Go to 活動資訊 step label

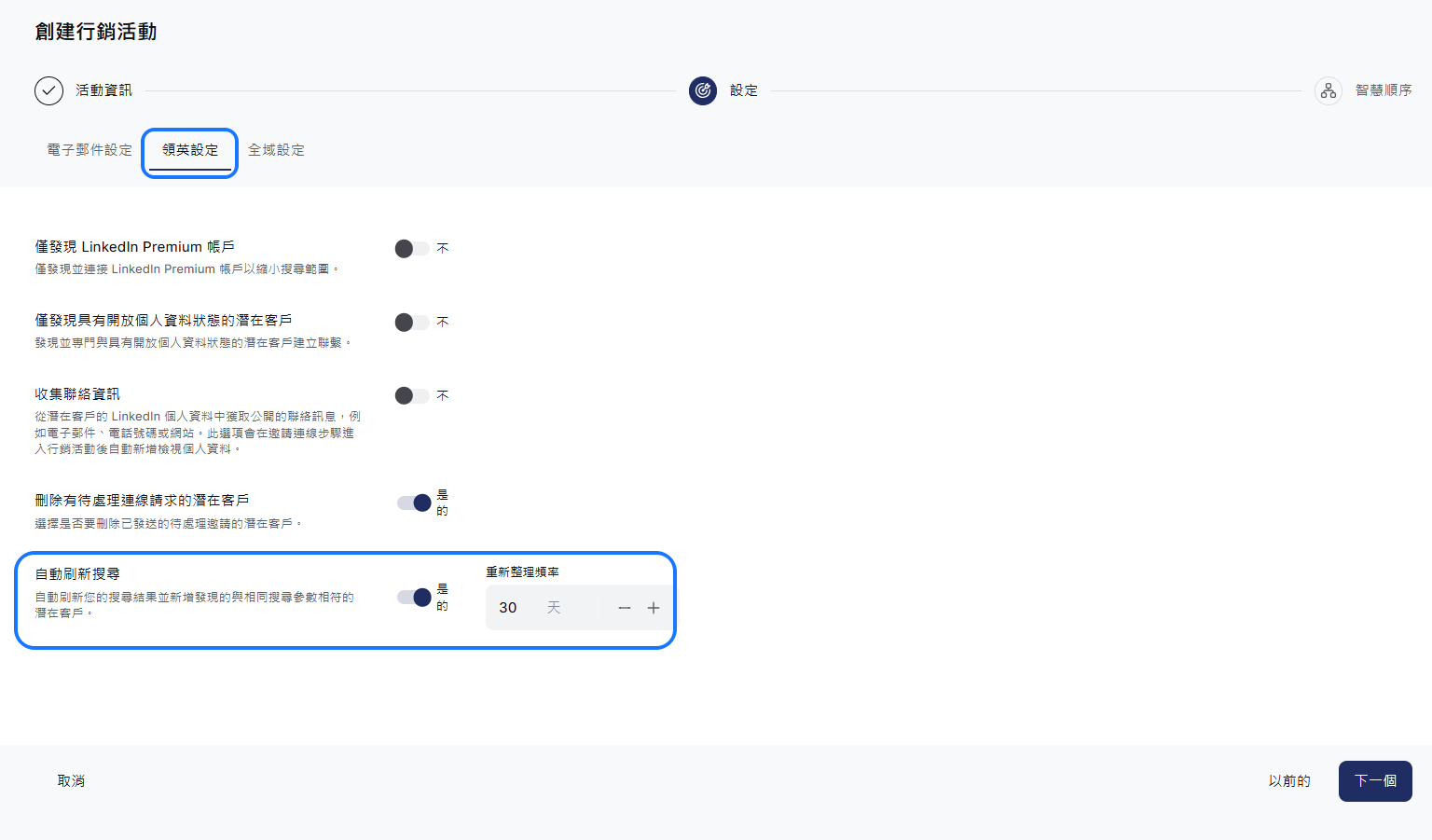pyautogui.click(x=103, y=90)
